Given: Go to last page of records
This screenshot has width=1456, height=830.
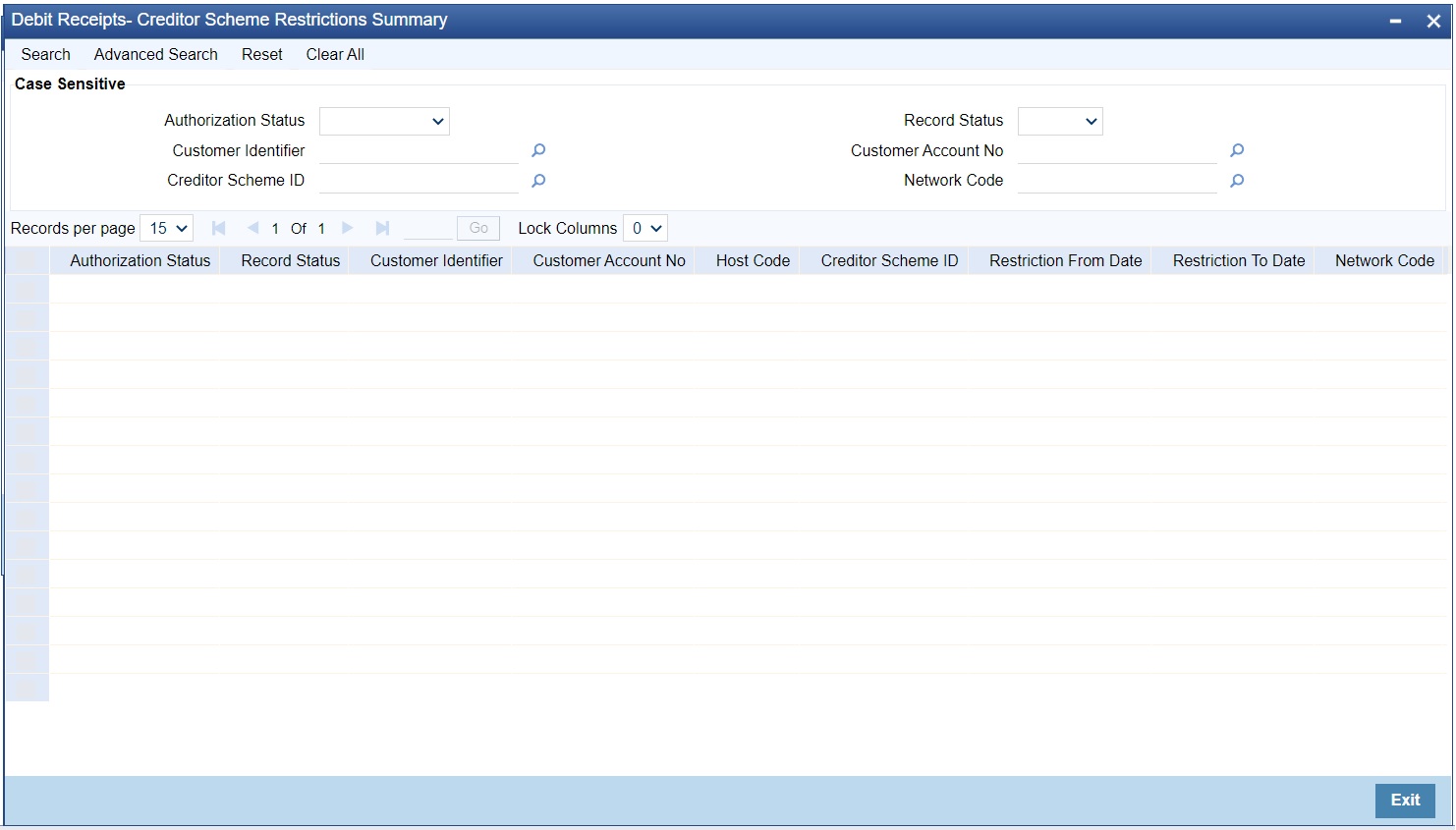Looking at the screenshot, I should (x=382, y=228).
